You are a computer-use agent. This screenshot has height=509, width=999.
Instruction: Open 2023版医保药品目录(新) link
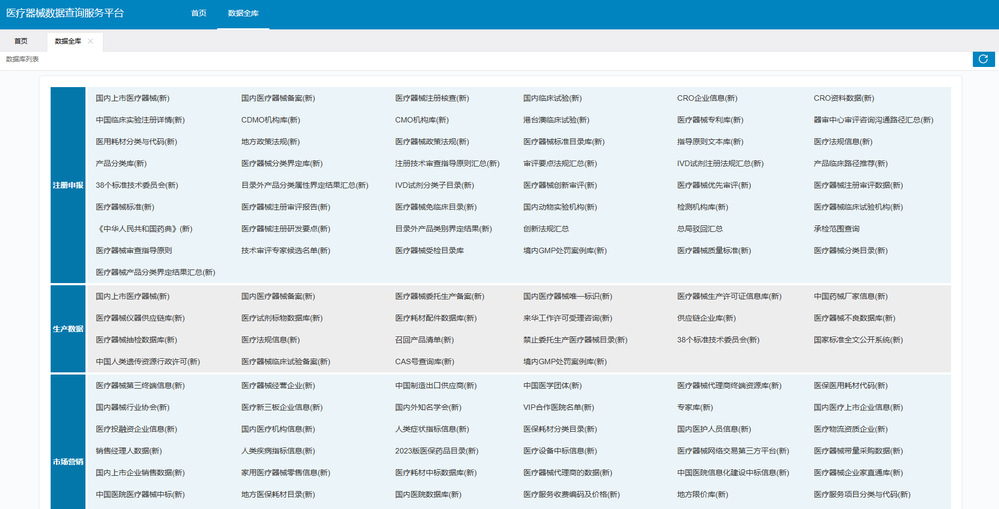pos(436,451)
